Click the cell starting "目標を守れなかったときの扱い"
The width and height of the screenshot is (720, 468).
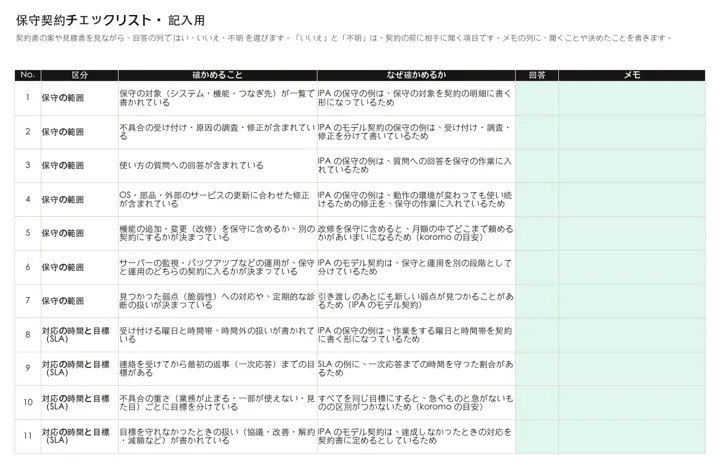tap(217, 436)
